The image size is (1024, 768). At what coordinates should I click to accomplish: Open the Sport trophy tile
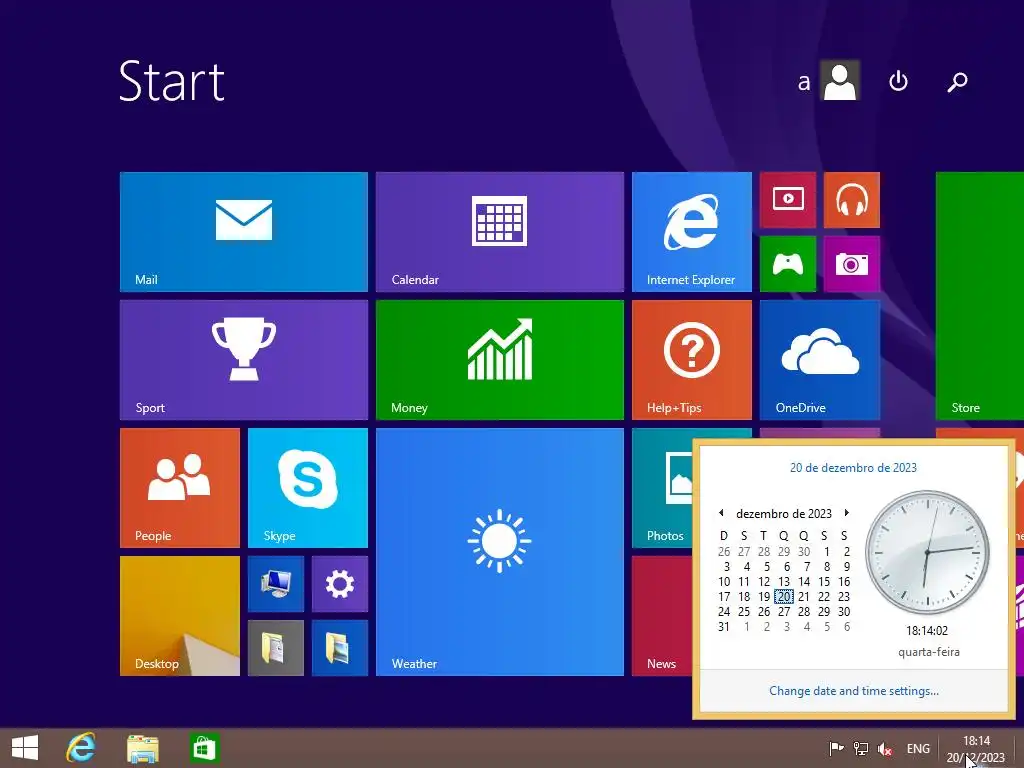[x=244, y=360]
